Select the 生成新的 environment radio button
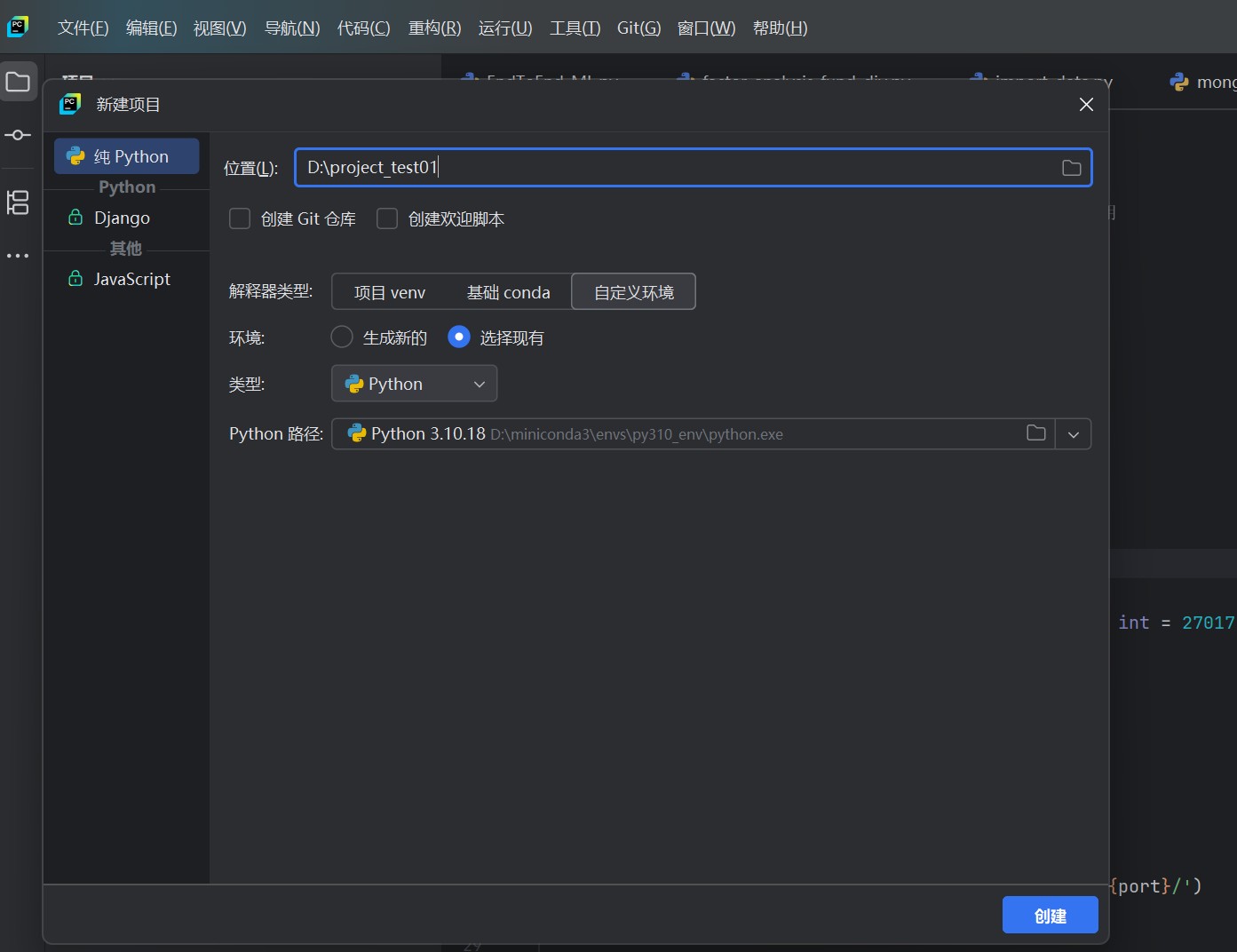This screenshot has width=1237, height=952. (342, 337)
